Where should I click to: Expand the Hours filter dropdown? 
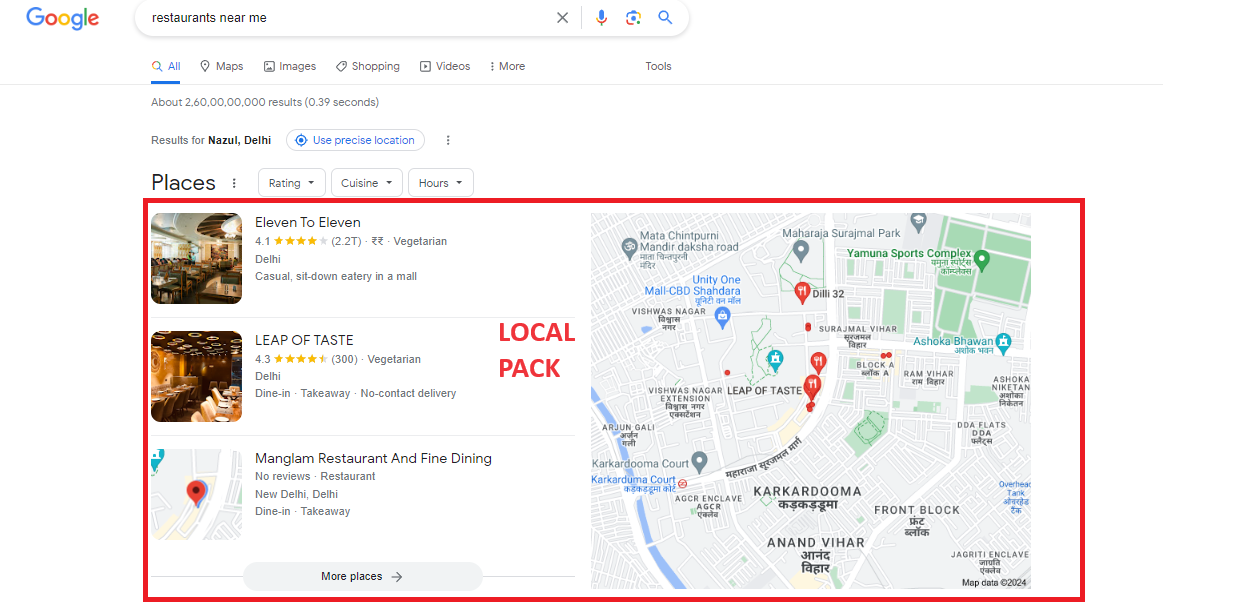click(440, 183)
